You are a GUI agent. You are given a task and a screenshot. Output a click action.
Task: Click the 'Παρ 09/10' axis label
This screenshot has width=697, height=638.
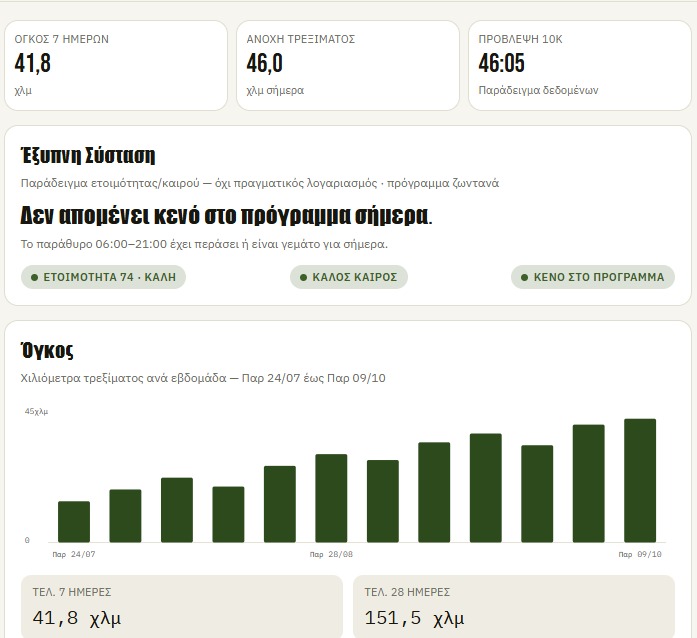[x=640, y=554]
